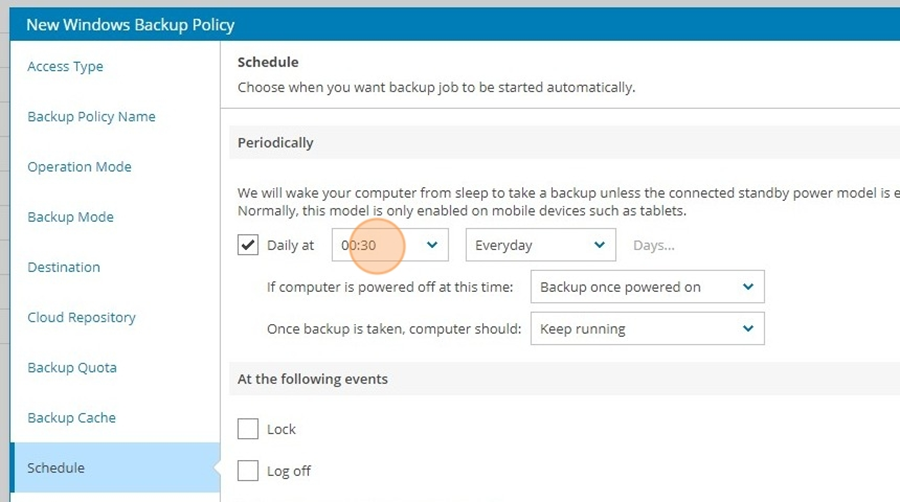Go to Backup Policy Name step
Viewport: 900px width, 502px height.
pyautogui.click(x=91, y=116)
